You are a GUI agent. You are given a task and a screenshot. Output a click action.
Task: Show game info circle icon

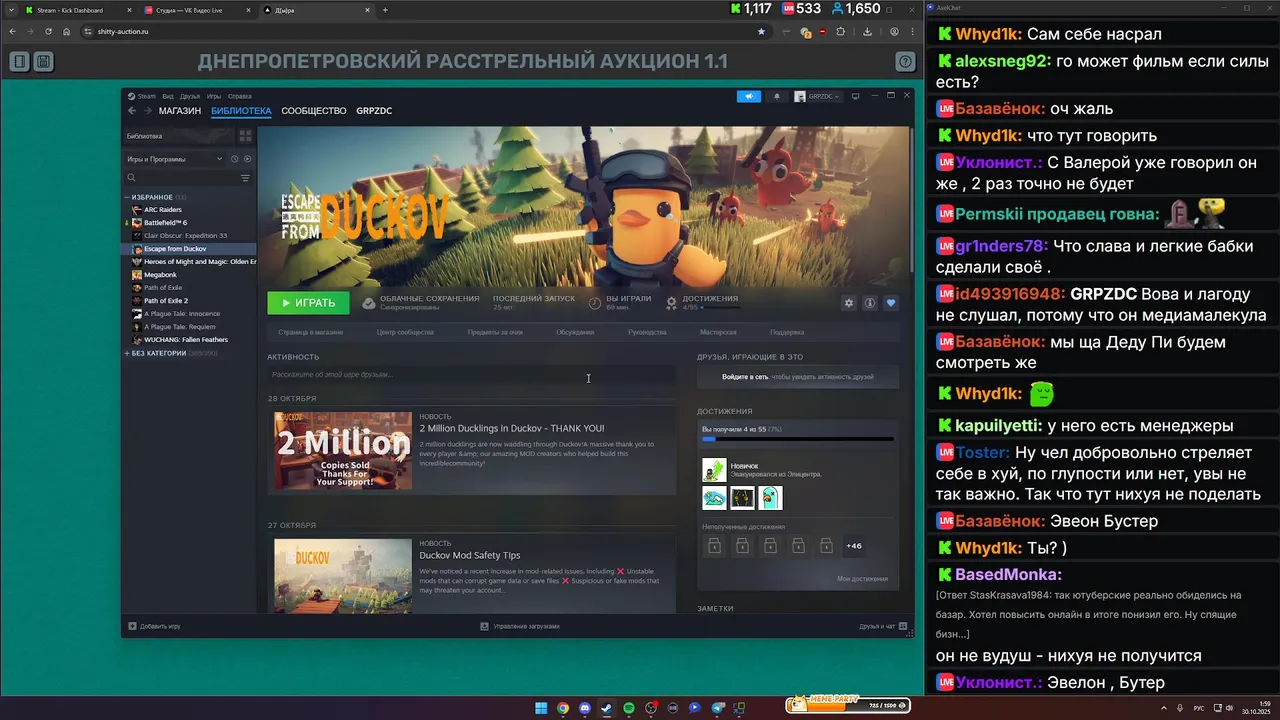(870, 303)
